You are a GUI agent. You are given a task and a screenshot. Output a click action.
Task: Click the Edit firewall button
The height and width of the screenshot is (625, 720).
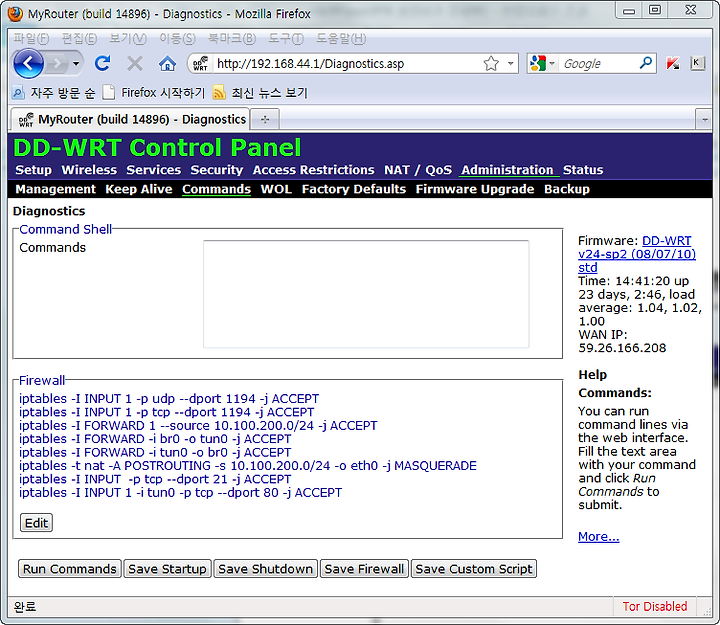click(x=36, y=523)
